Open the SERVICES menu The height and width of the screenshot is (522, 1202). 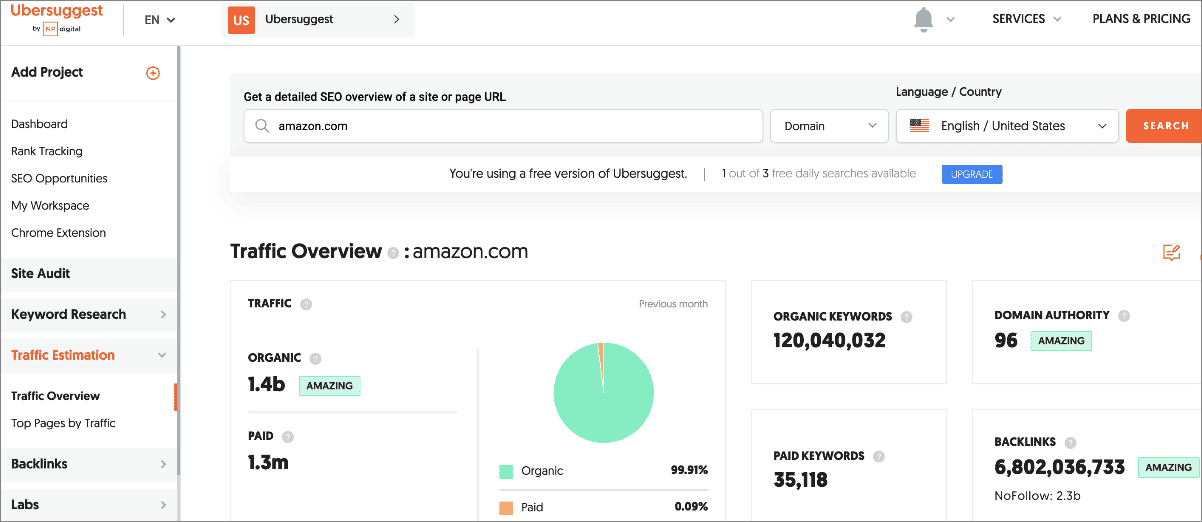1025,19
